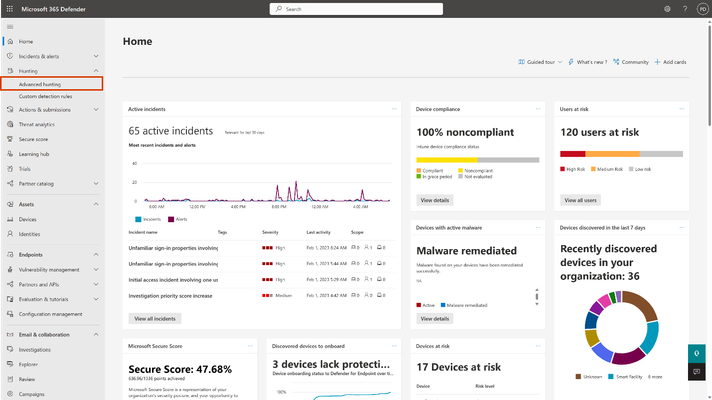Image resolution: width=712 pixels, height=400 pixels.
Task: Open the app launcher waffle icon
Action: 10,9
